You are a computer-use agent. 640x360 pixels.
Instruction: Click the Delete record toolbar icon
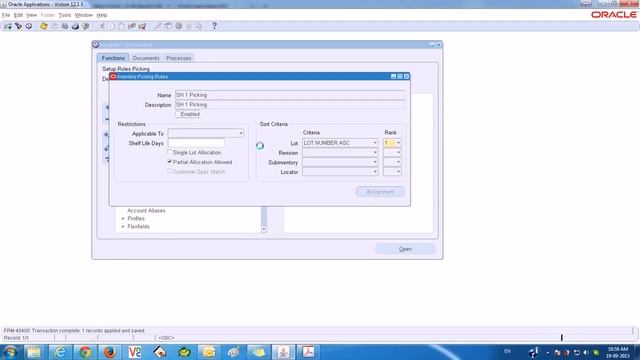(142, 26)
